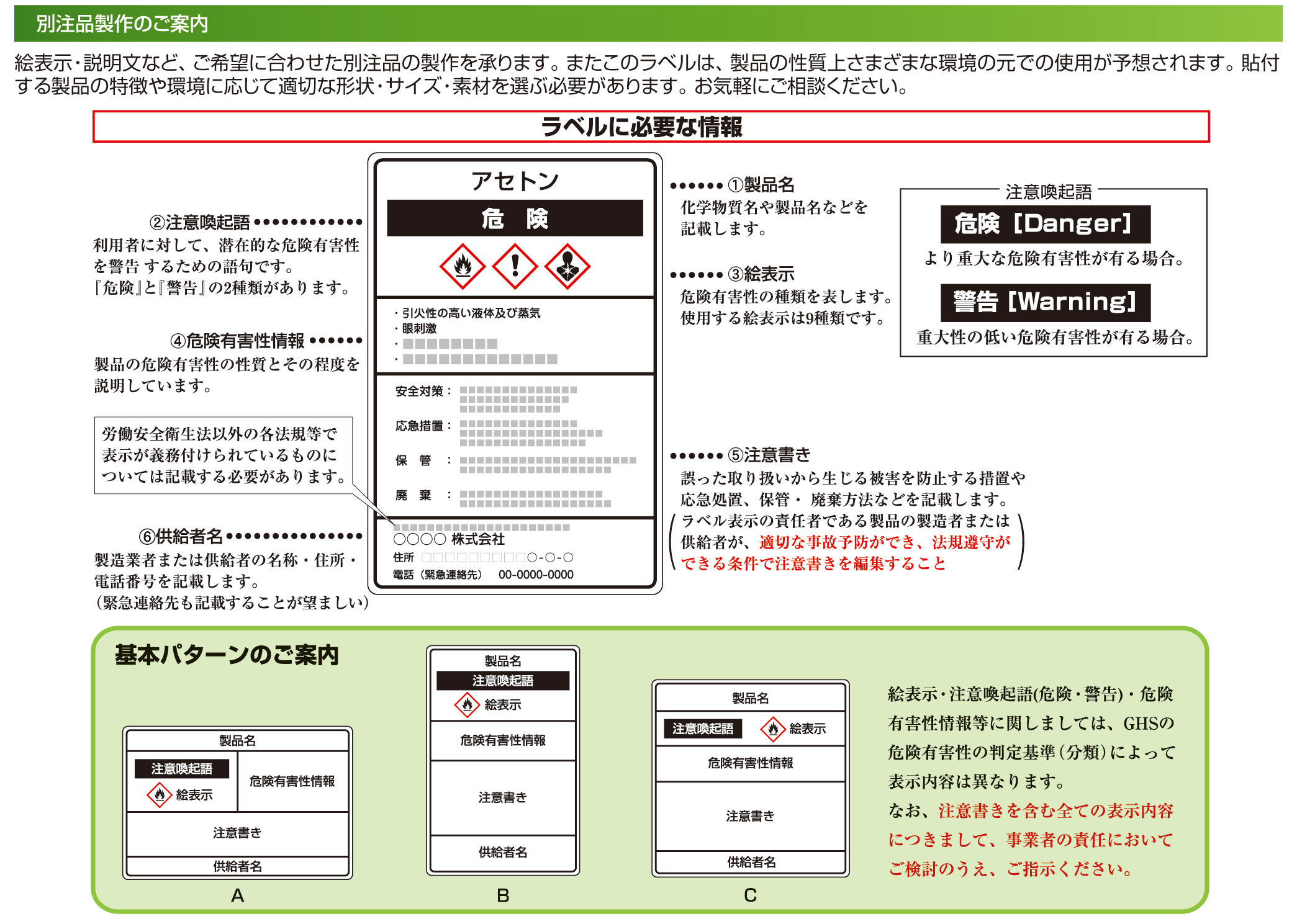Click 製品名 cell in pattern C
This screenshot has height=924, width=1297.
(x=750, y=698)
